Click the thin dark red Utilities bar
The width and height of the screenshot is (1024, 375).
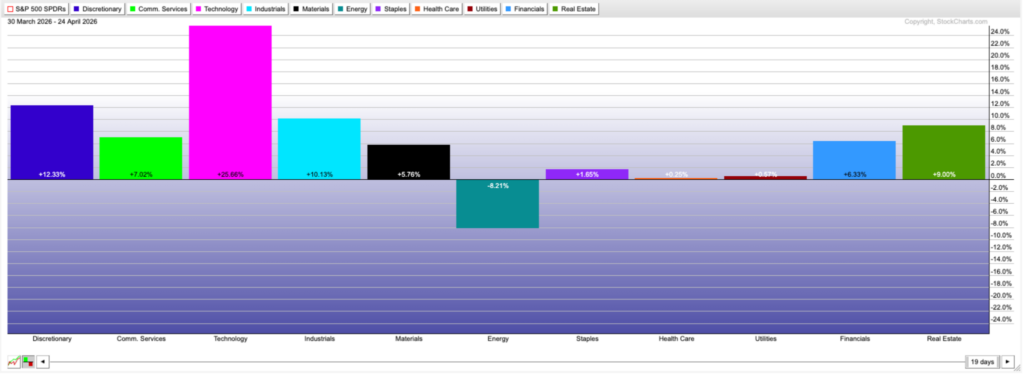pyautogui.click(x=765, y=178)
